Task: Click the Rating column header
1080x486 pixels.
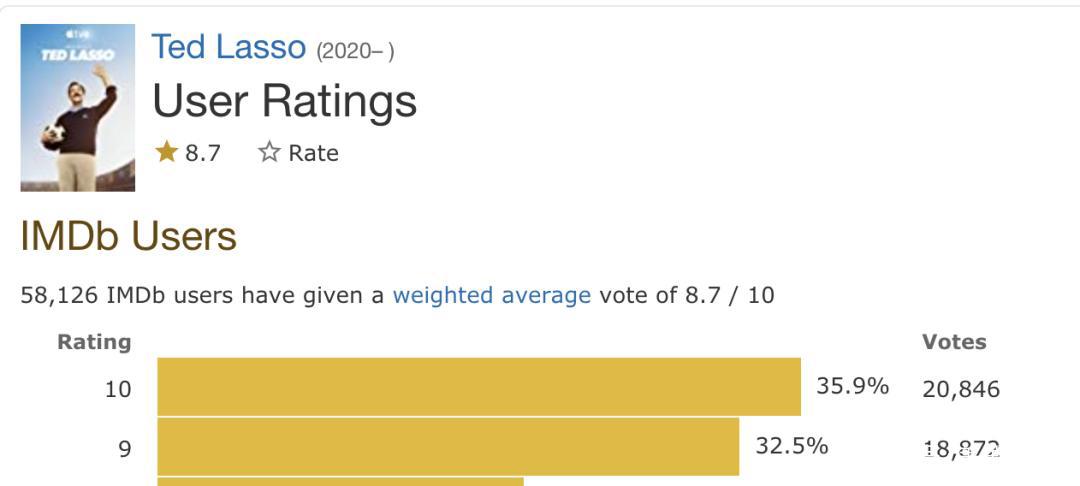Action: click(94, 342)
